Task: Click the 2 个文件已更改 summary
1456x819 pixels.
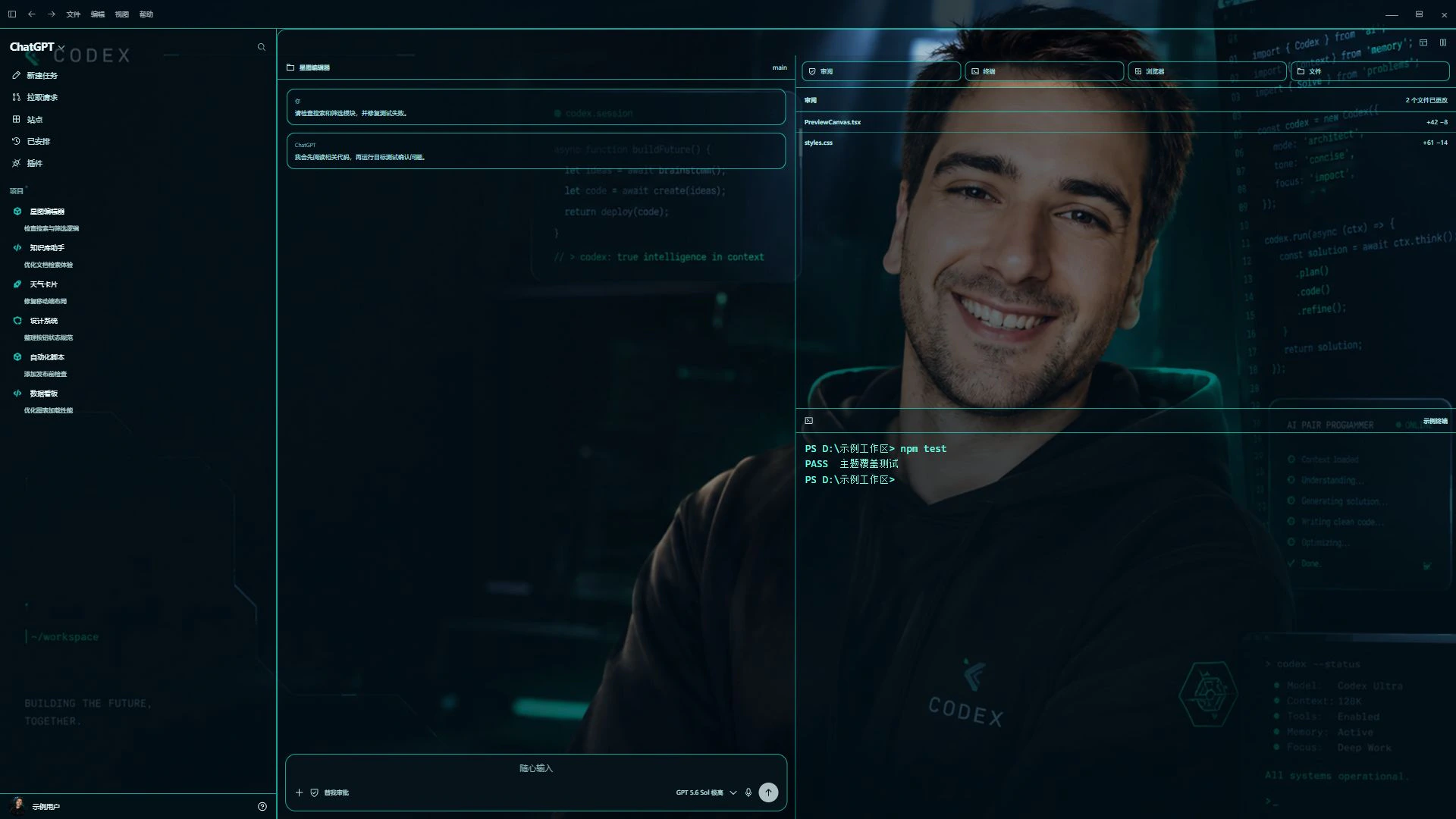Action: point(1426,100)
